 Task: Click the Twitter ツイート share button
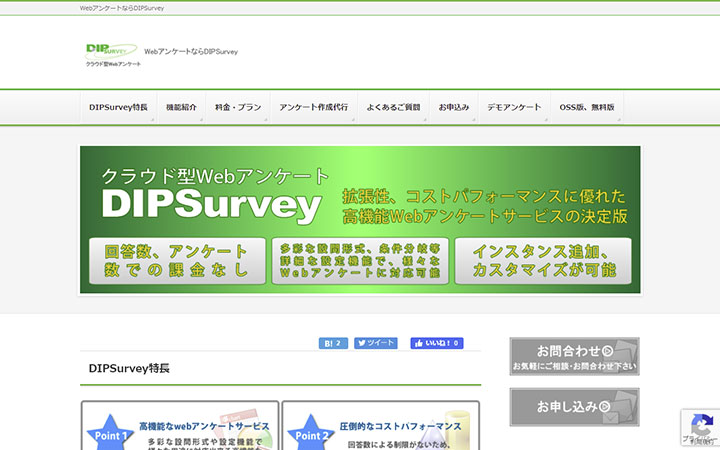[x=376, y=343]
